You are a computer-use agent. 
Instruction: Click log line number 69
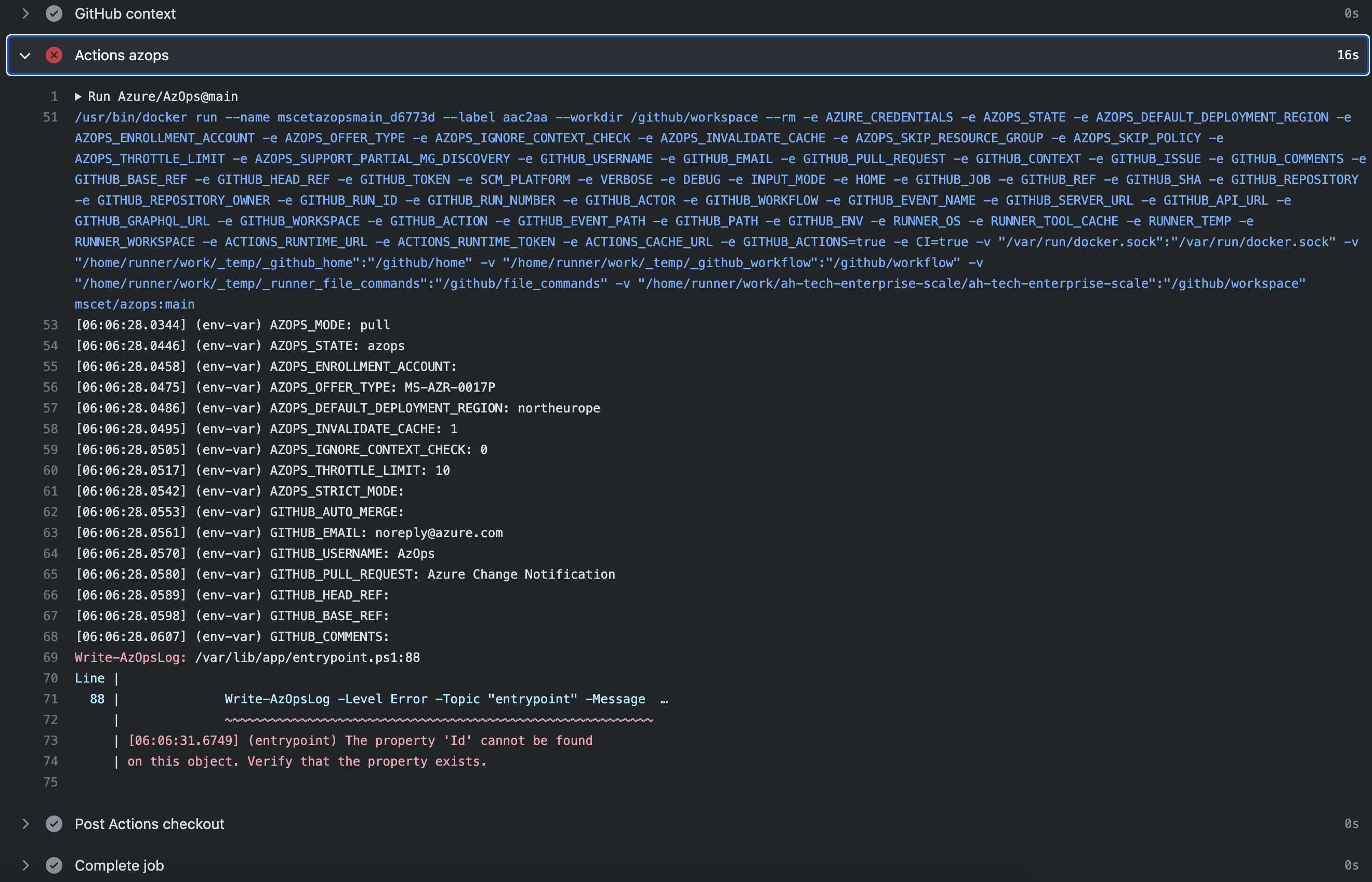tap(50, 657)
